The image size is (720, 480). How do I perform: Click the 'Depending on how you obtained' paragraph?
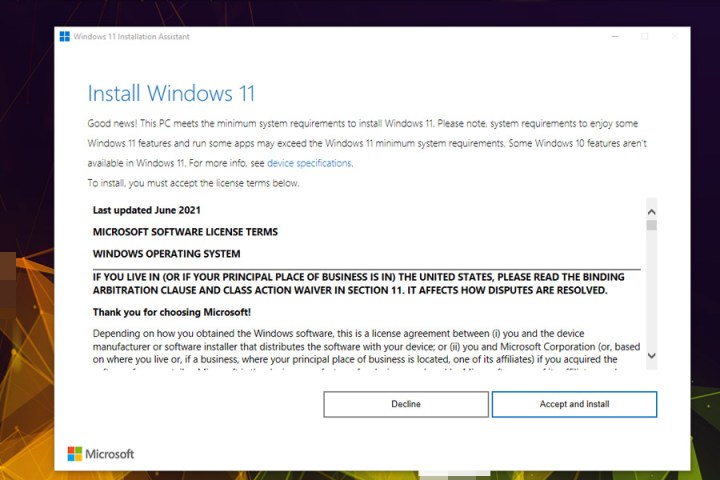pos(366,349)
